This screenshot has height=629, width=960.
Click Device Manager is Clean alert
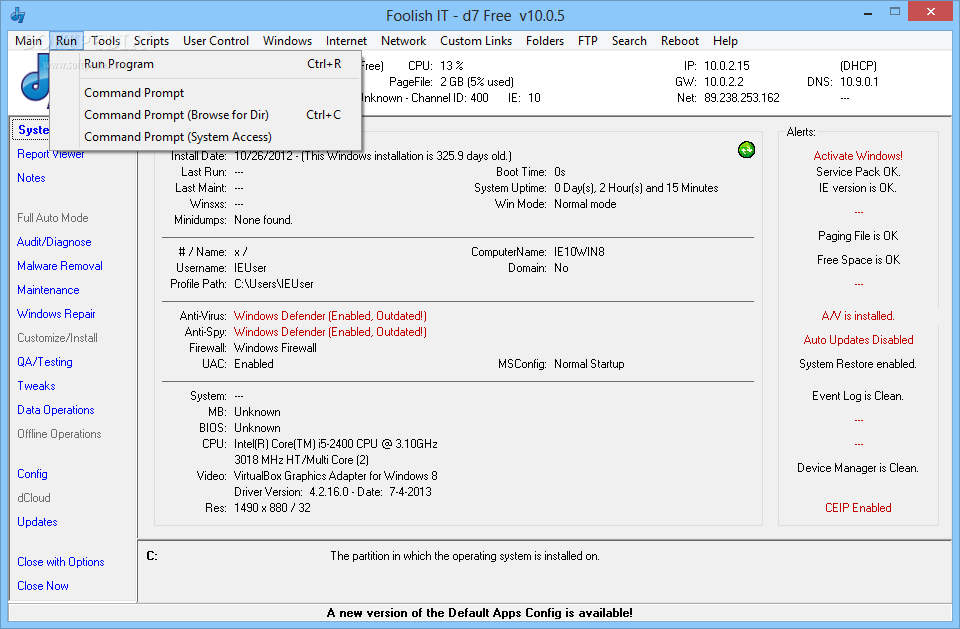tap(858, 467)
